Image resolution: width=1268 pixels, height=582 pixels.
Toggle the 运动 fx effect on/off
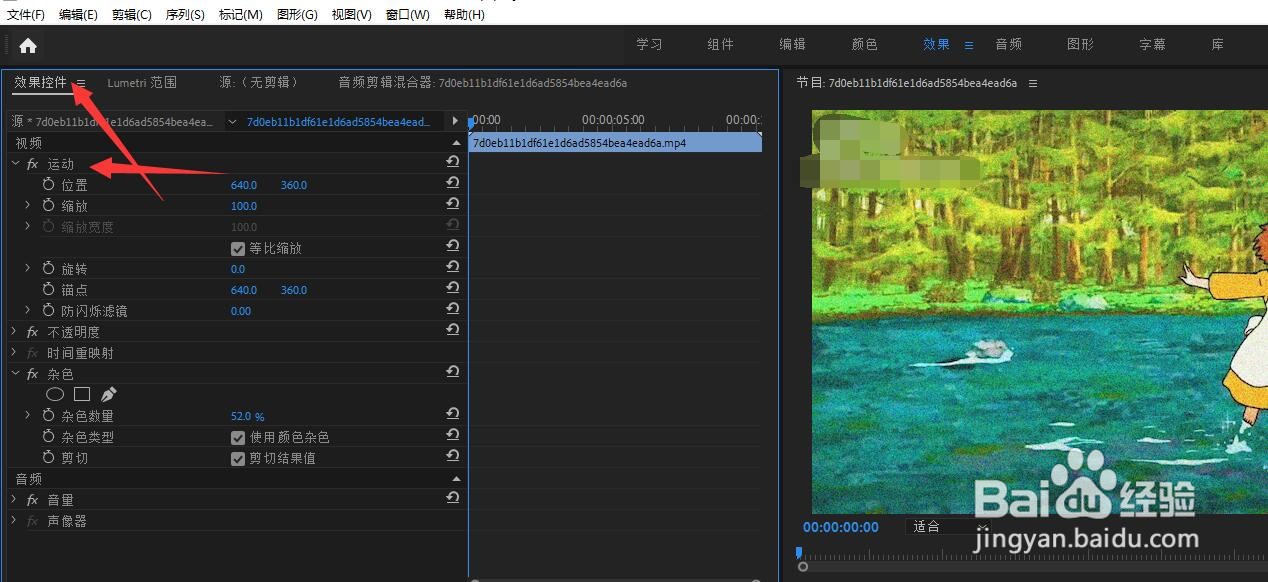click(x=32, y=164)
